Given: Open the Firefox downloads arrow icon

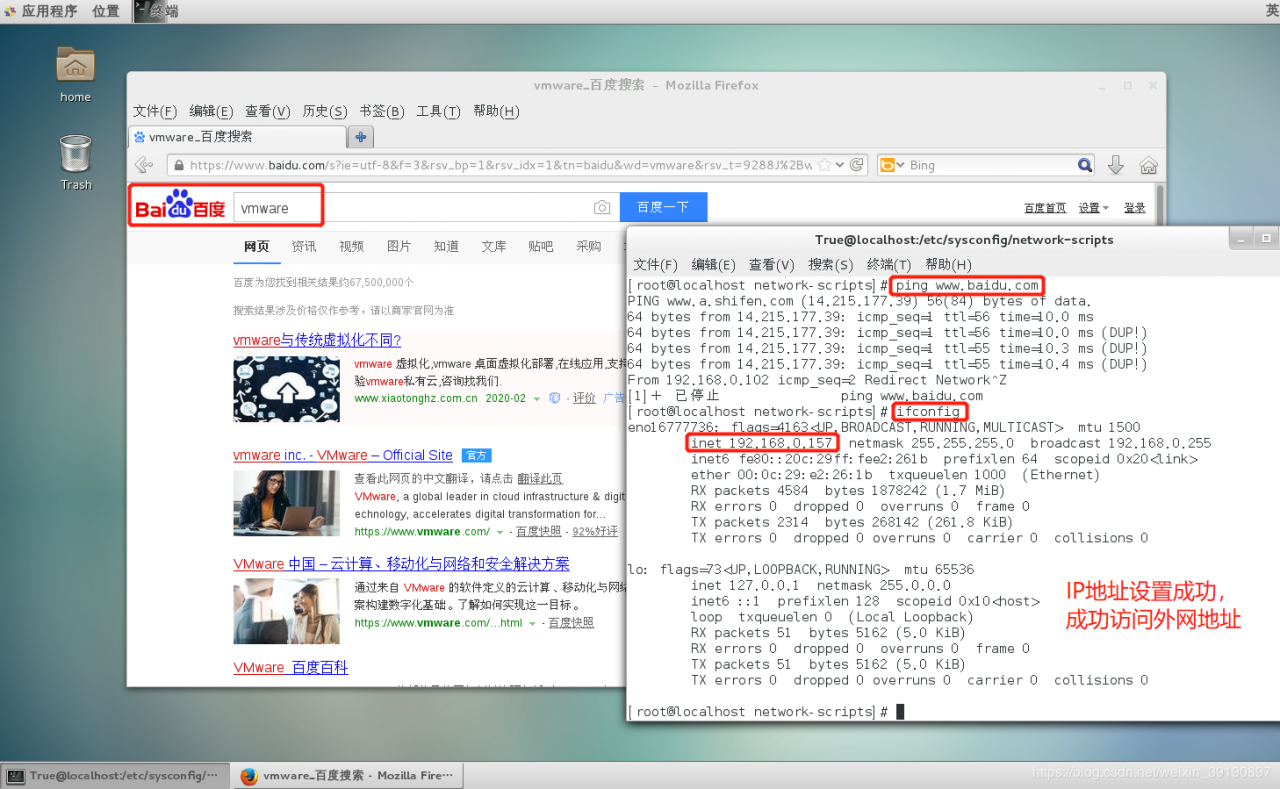Looking at the screenshot, I should (1117, 165).
